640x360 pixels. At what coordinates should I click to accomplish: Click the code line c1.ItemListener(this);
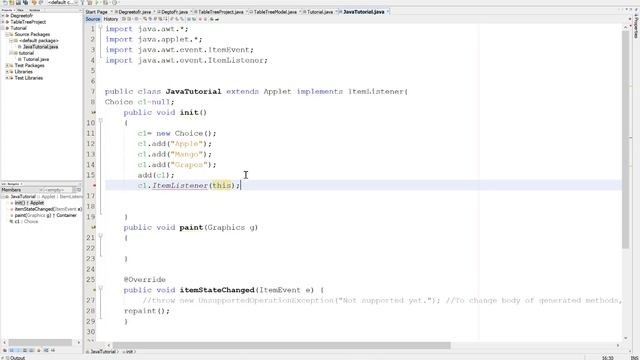189,185
